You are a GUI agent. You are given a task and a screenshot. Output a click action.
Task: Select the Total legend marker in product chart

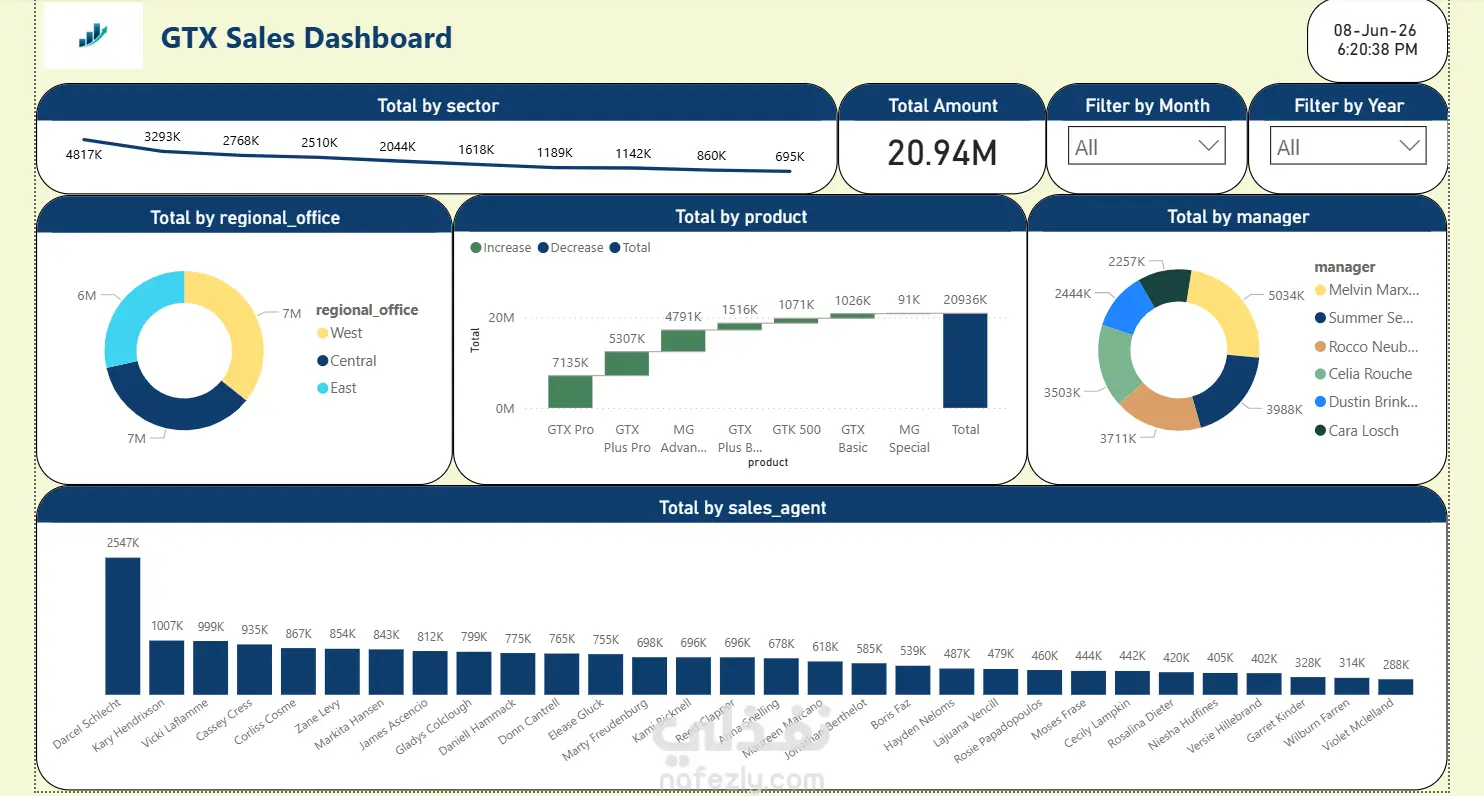[615, 248]
